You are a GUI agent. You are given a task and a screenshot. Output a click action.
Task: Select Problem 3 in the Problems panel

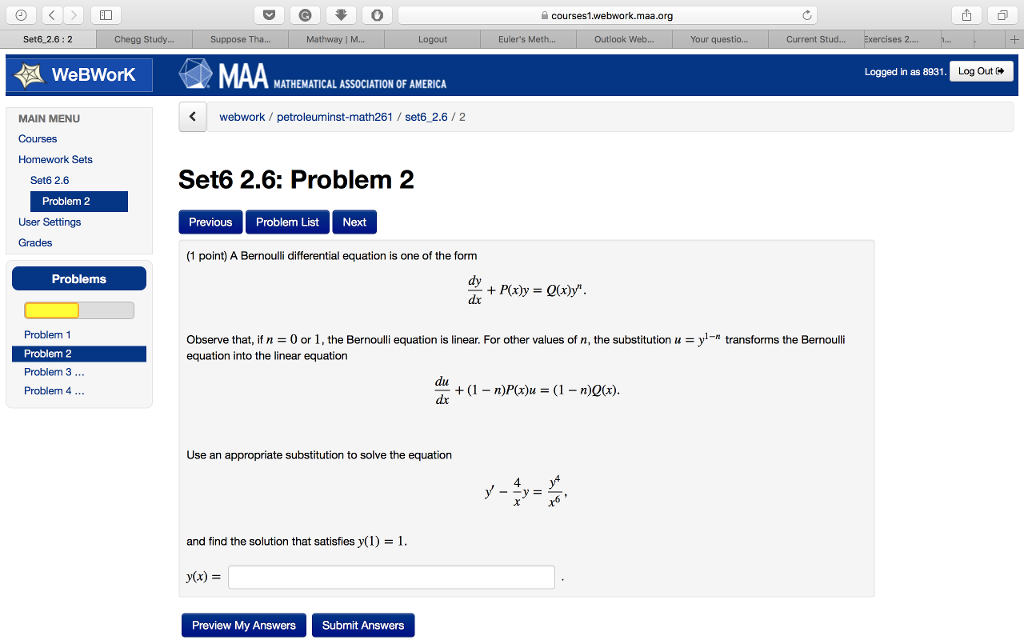[53, 371]
